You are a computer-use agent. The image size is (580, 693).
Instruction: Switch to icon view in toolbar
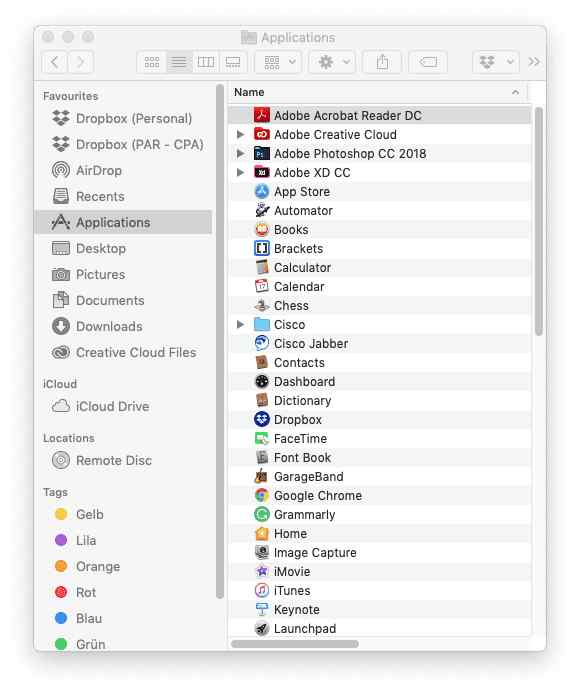click(x=152, y=62)
